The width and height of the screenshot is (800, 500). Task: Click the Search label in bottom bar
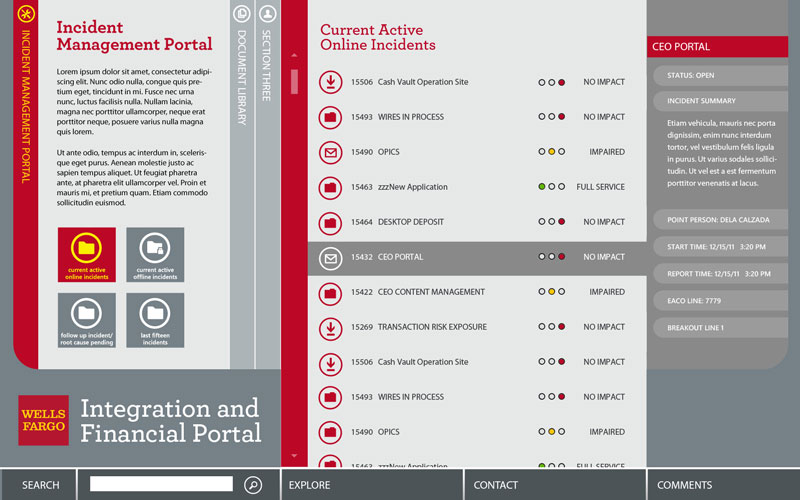(40, 485)
